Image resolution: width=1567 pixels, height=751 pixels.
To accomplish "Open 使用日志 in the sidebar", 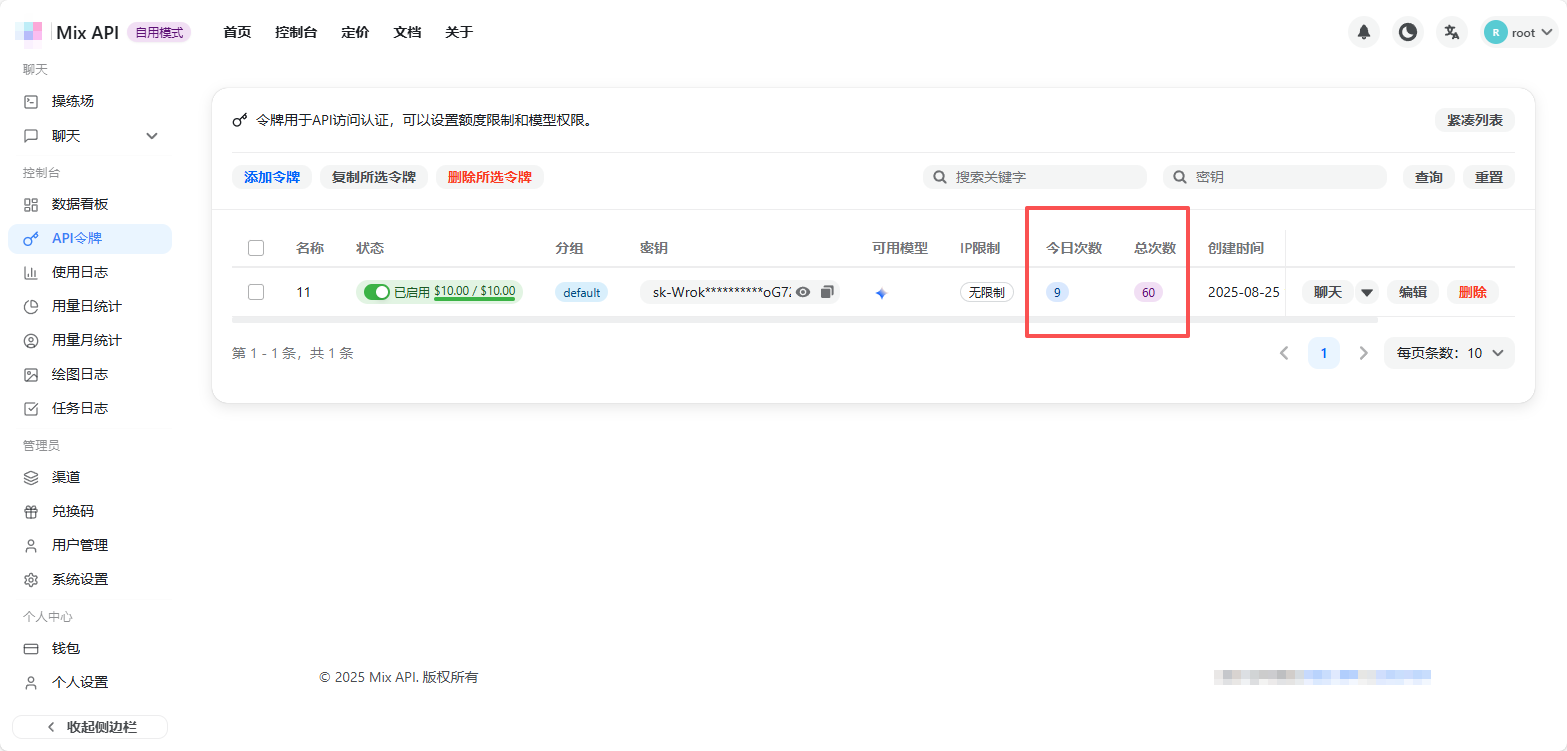I will (x=80, y=272).
